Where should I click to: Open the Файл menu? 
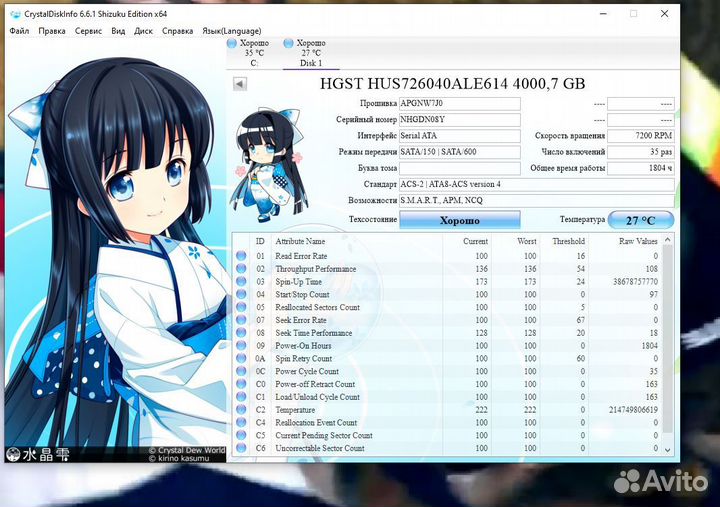(x=19, y=31)
